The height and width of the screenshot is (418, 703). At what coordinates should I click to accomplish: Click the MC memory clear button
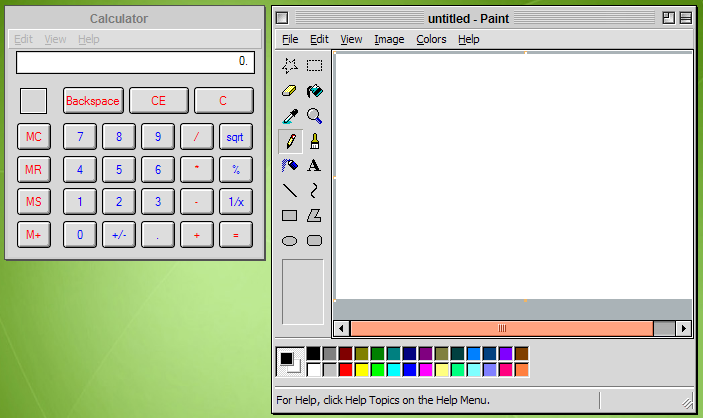[x=34, y=137]
